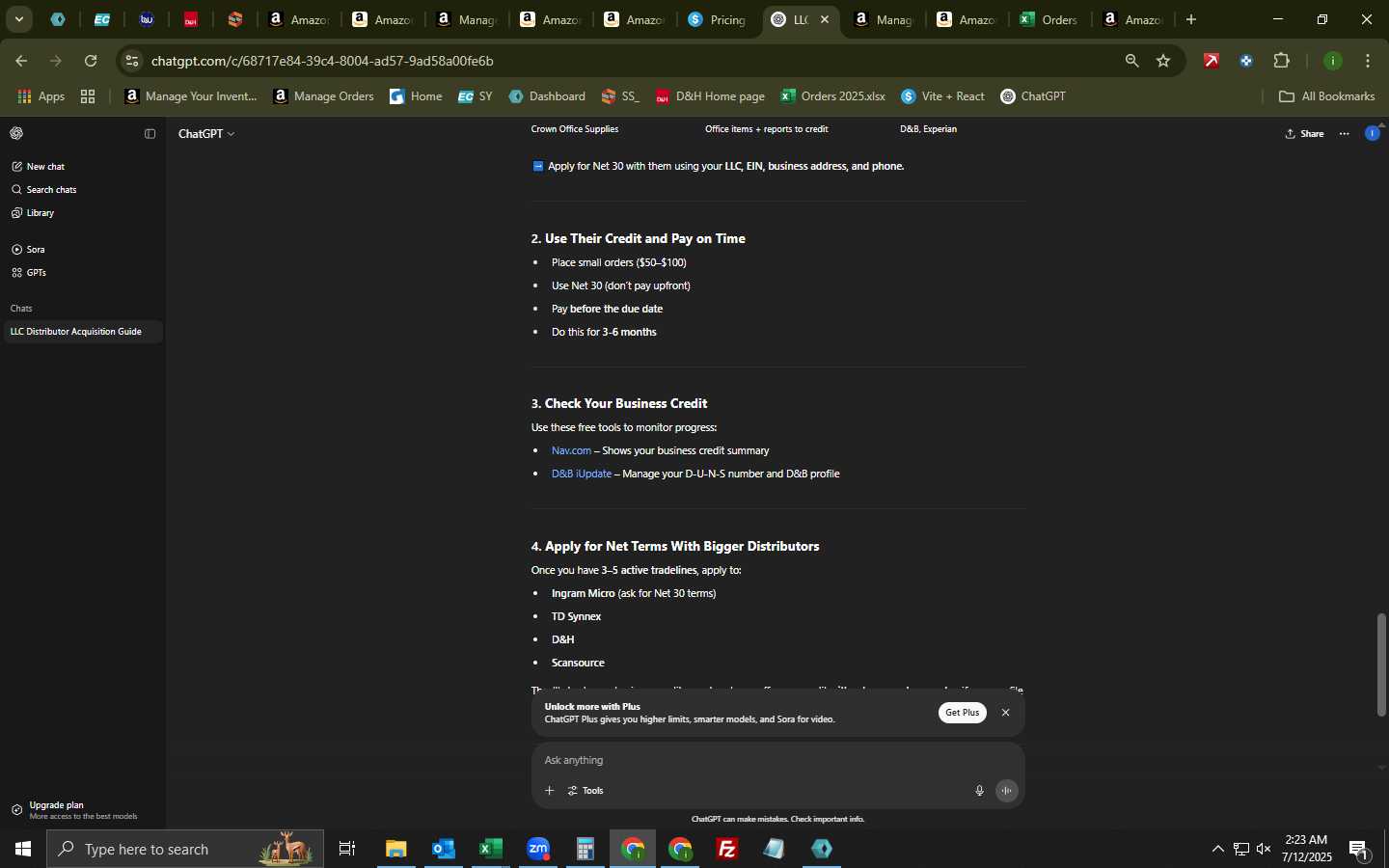The width and height of the screenshot is (1389, 868).
Task: Open the notifications center
Action: [1359, 850]
